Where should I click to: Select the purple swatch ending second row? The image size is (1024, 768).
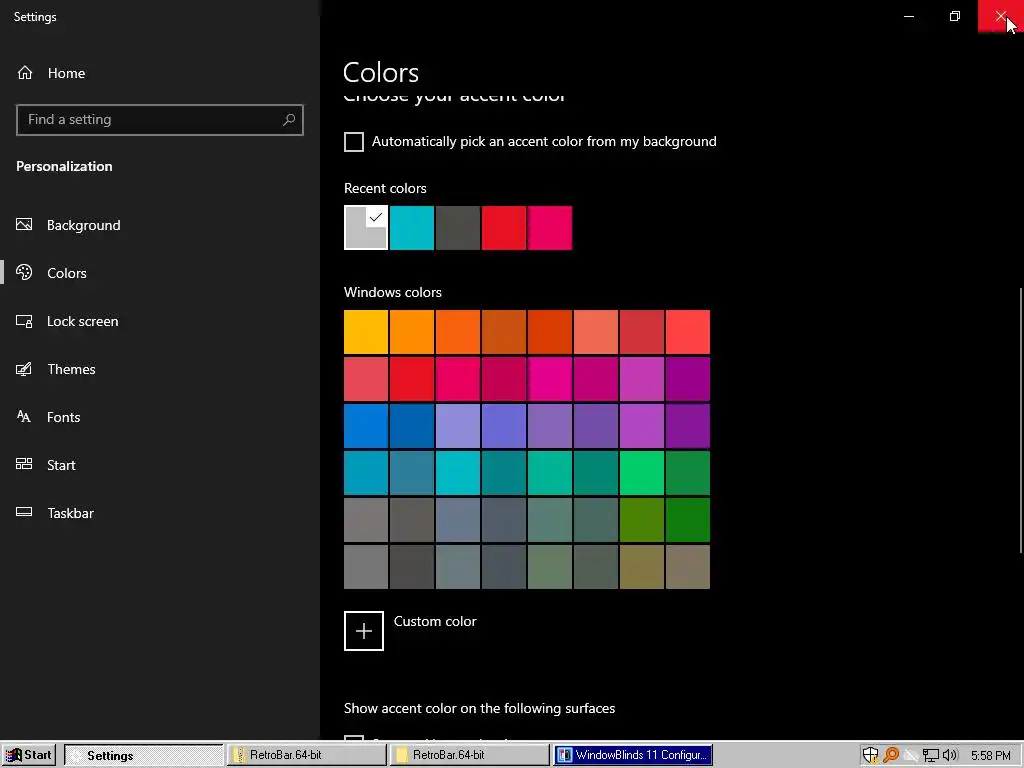tap(688, 379)
